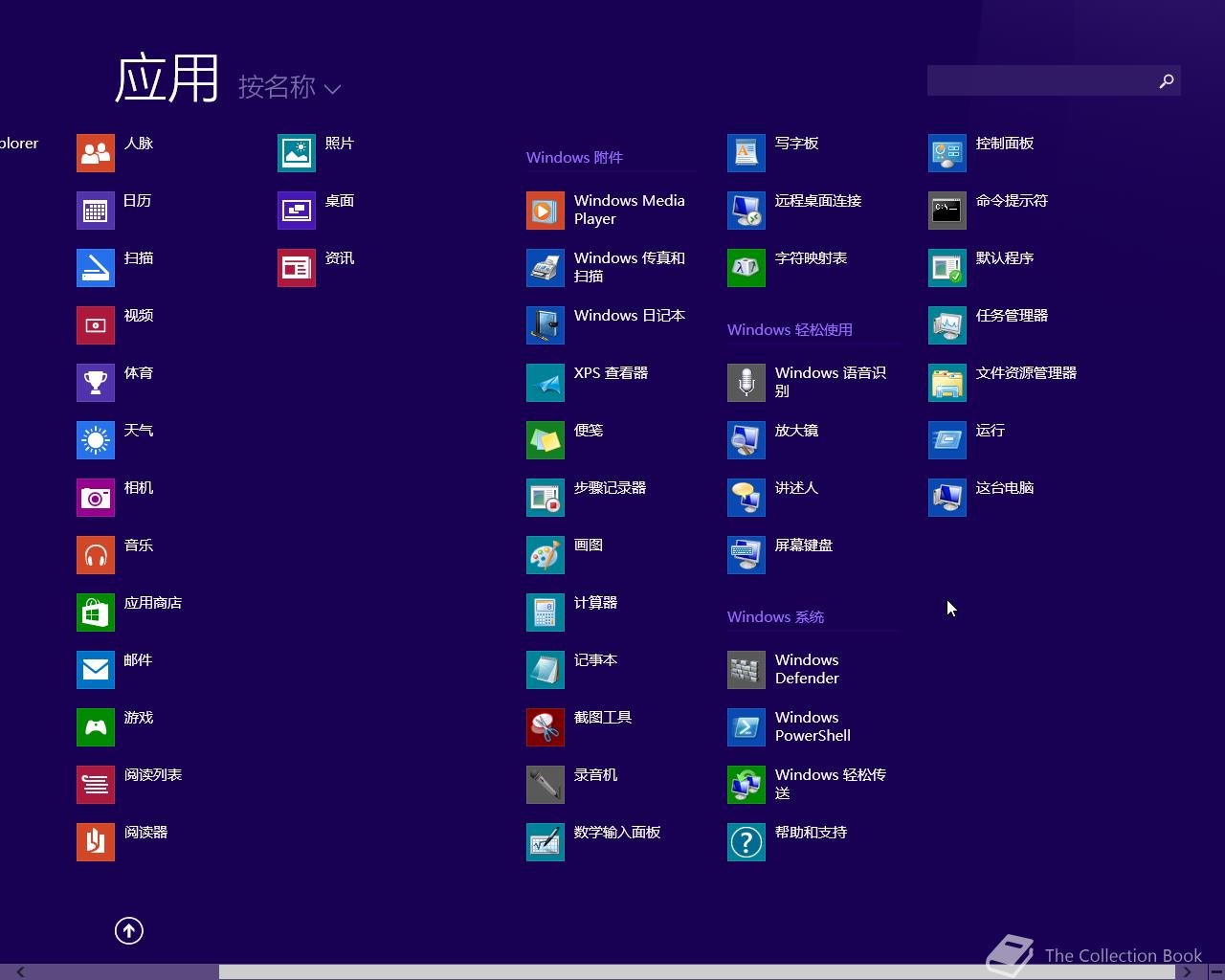Open the 照片 photos app icon
This screenshot has height=980, width=1225.
coord(297,153)
